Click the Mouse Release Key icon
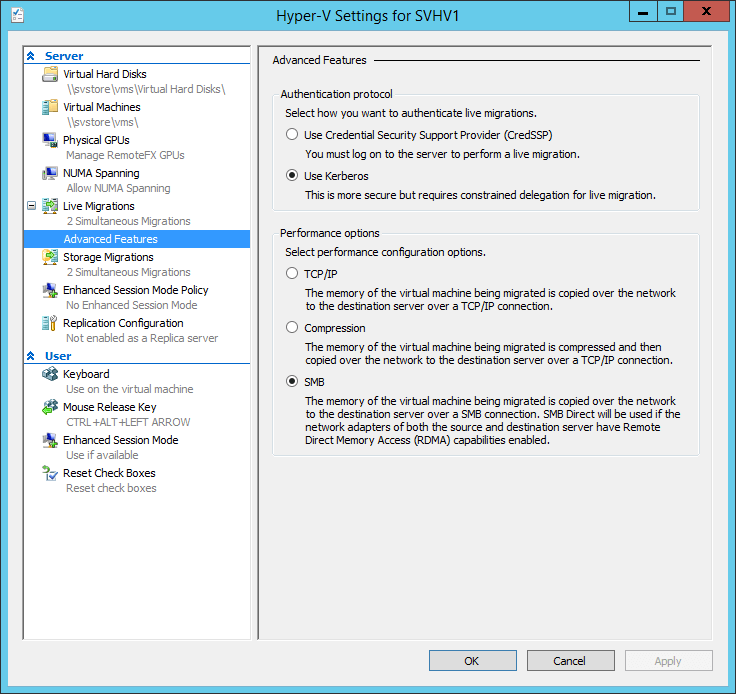The image size is (736, 694). (x=50, y=407)
